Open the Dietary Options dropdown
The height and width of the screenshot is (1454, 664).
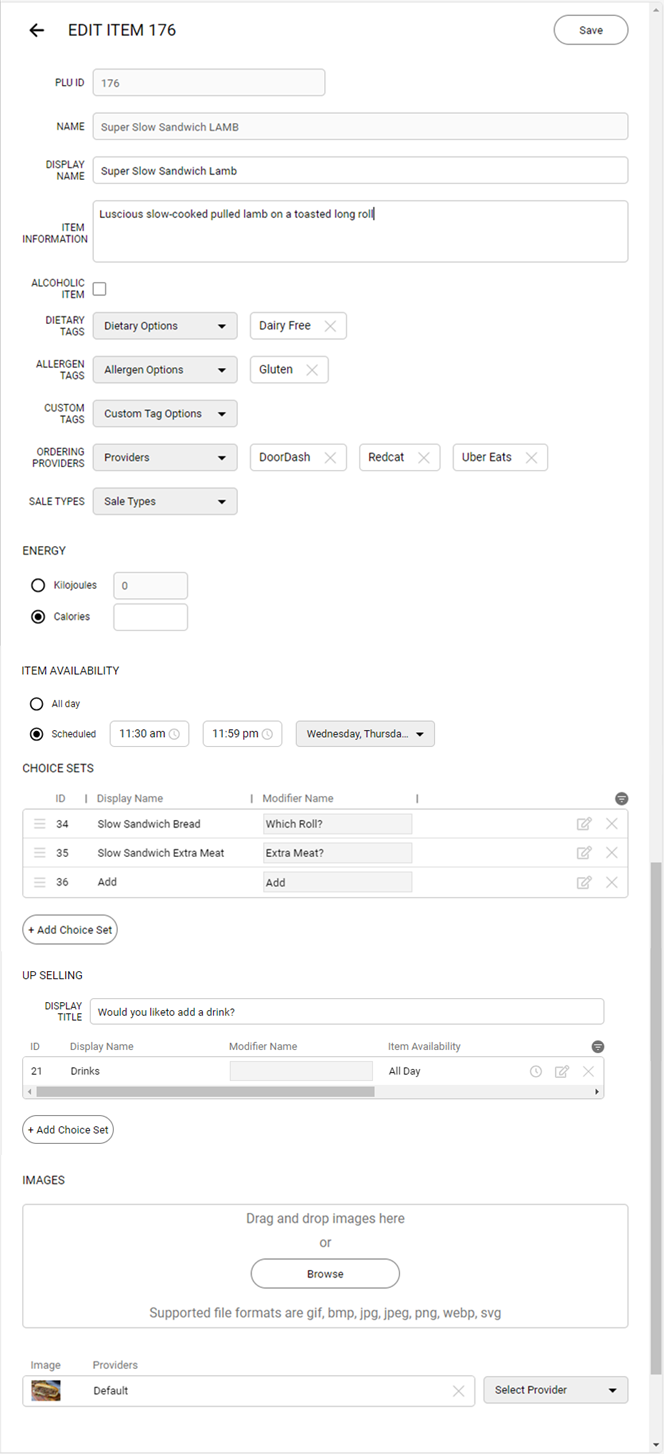pos(164,325)
